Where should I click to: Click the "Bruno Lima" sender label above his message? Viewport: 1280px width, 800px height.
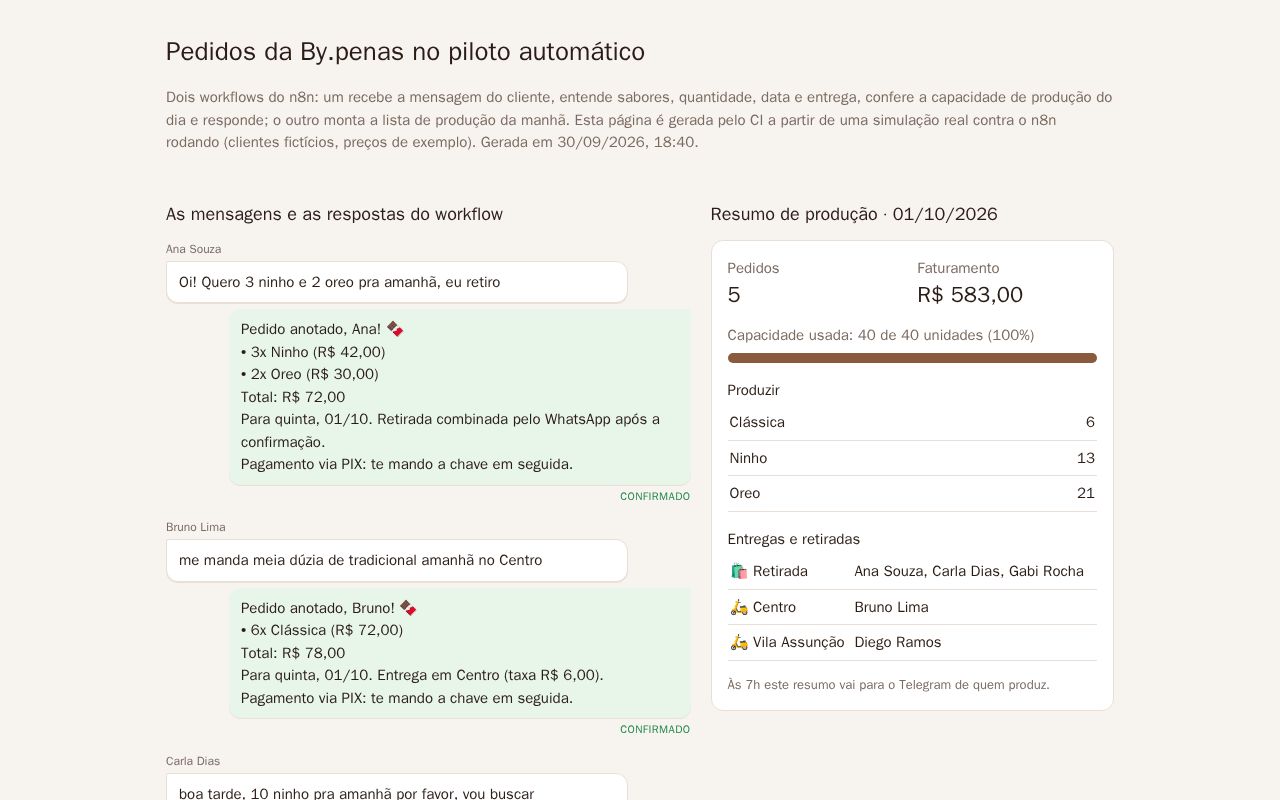pos(196,527)
